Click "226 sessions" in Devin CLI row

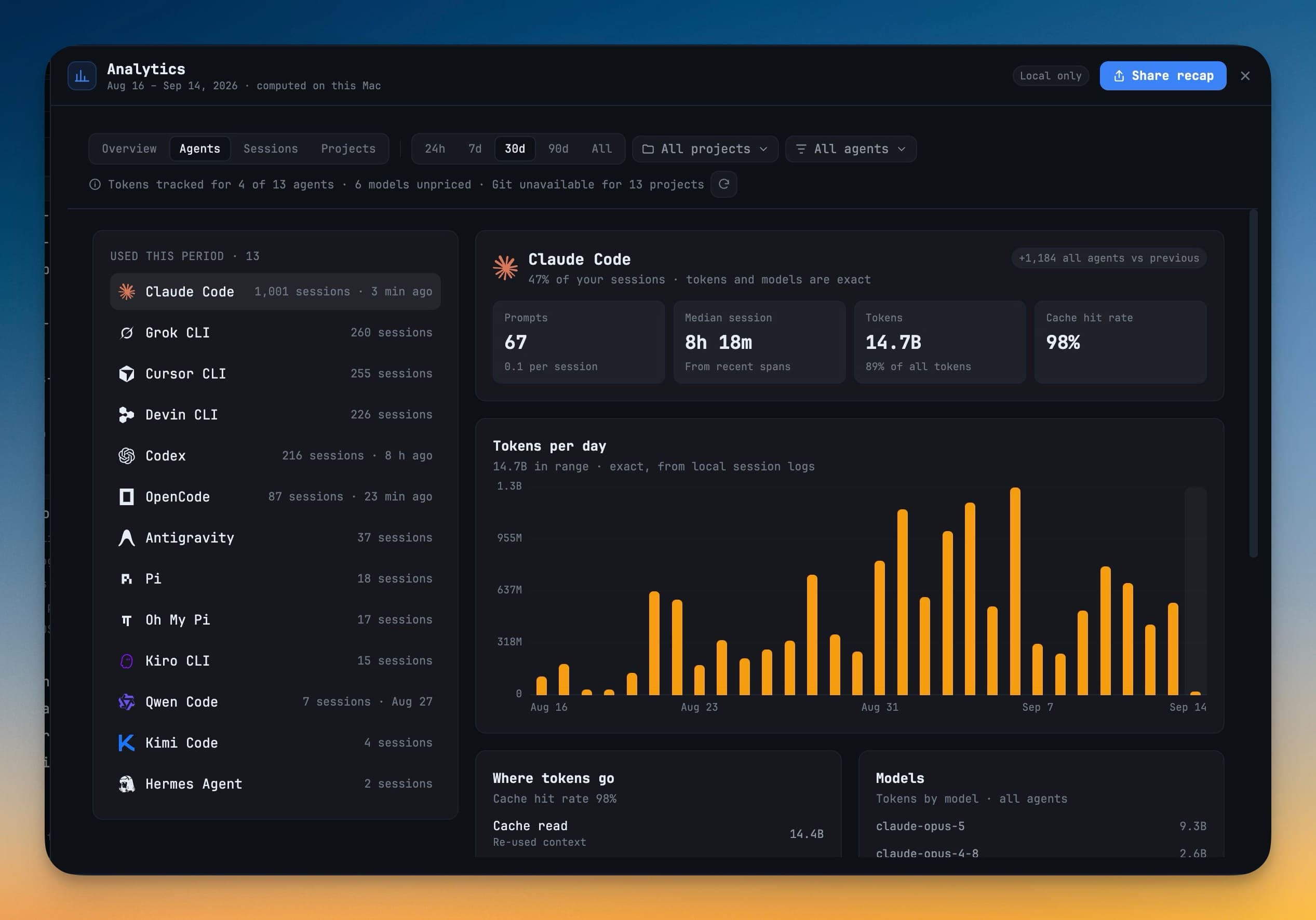click(x=392, y=415)
